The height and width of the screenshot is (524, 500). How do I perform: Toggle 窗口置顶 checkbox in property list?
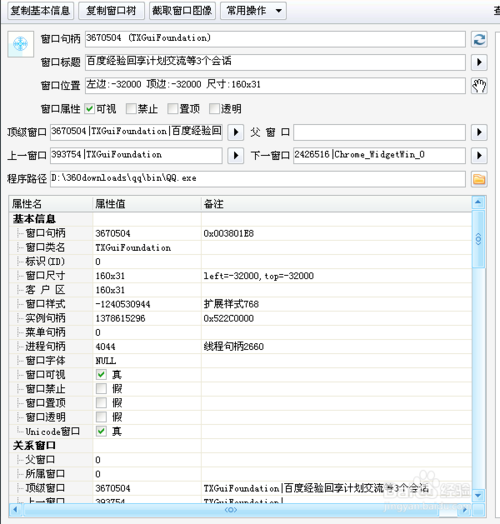101,403
